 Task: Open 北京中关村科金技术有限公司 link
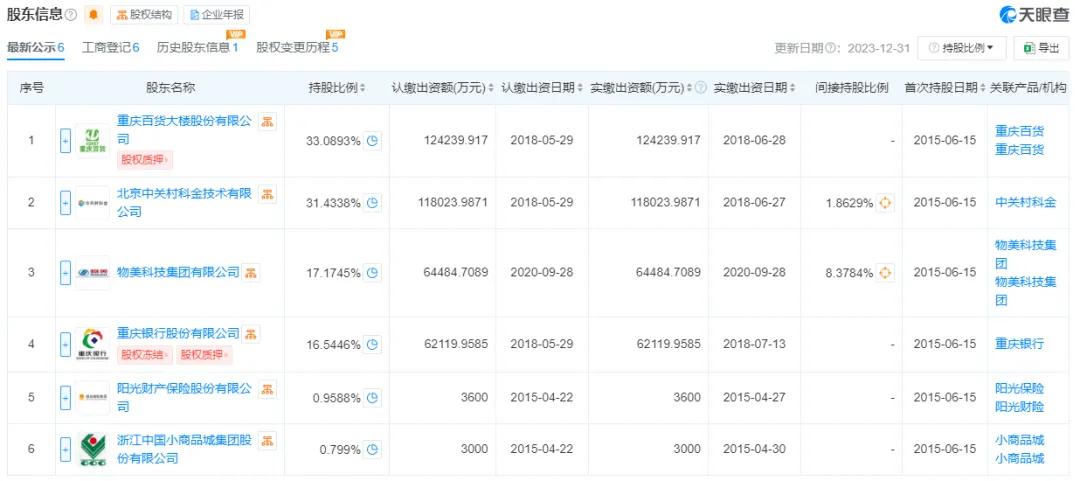click(185, 203)
